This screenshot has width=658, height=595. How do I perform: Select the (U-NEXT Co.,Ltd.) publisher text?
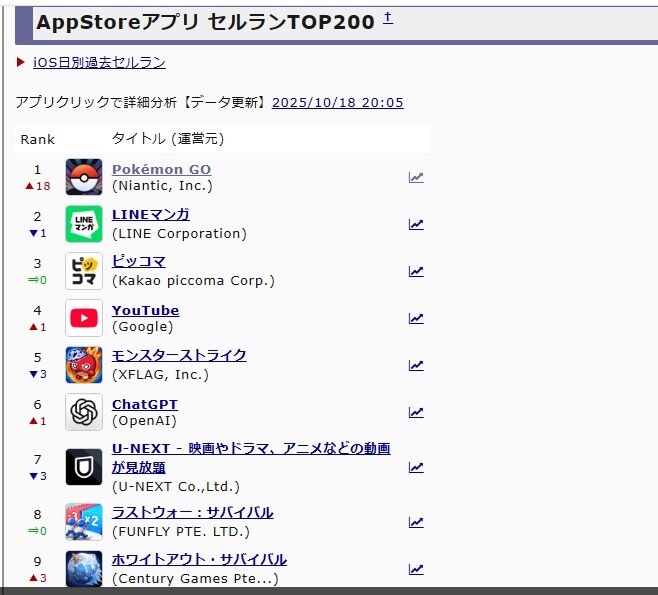[176, 487]
